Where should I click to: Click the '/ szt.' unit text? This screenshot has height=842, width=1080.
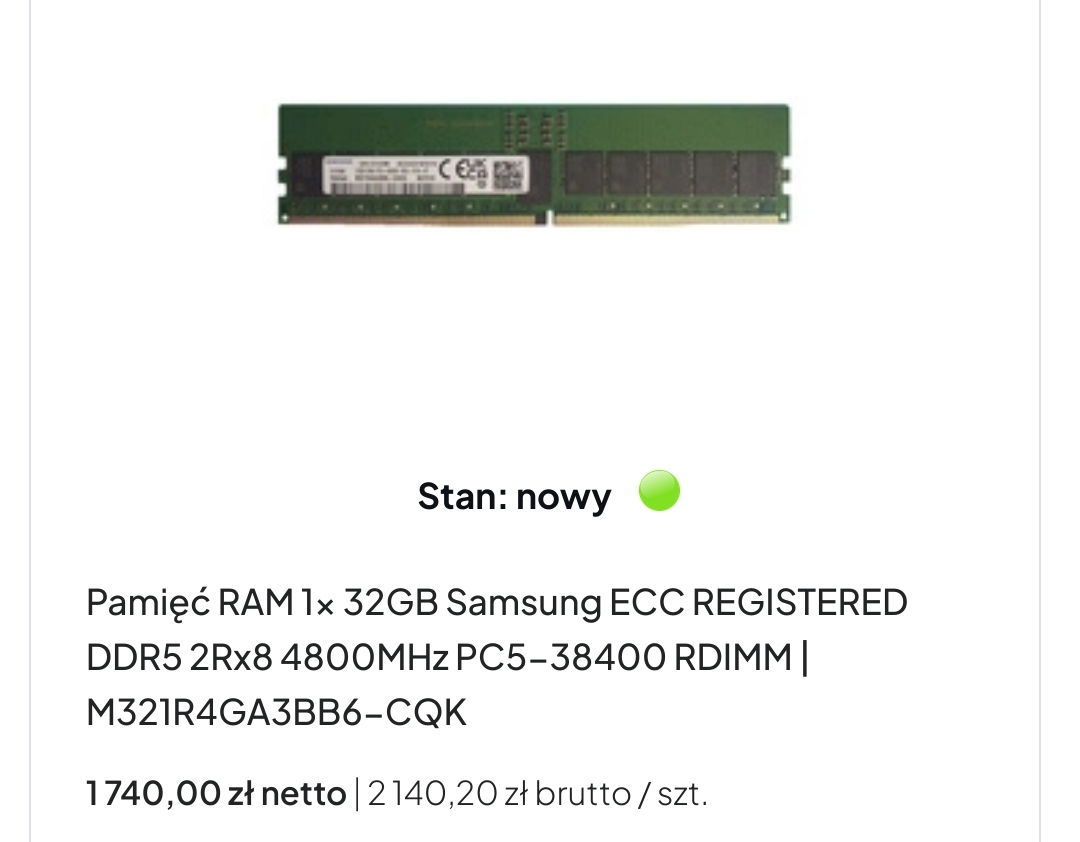click(x=673, y=794)
